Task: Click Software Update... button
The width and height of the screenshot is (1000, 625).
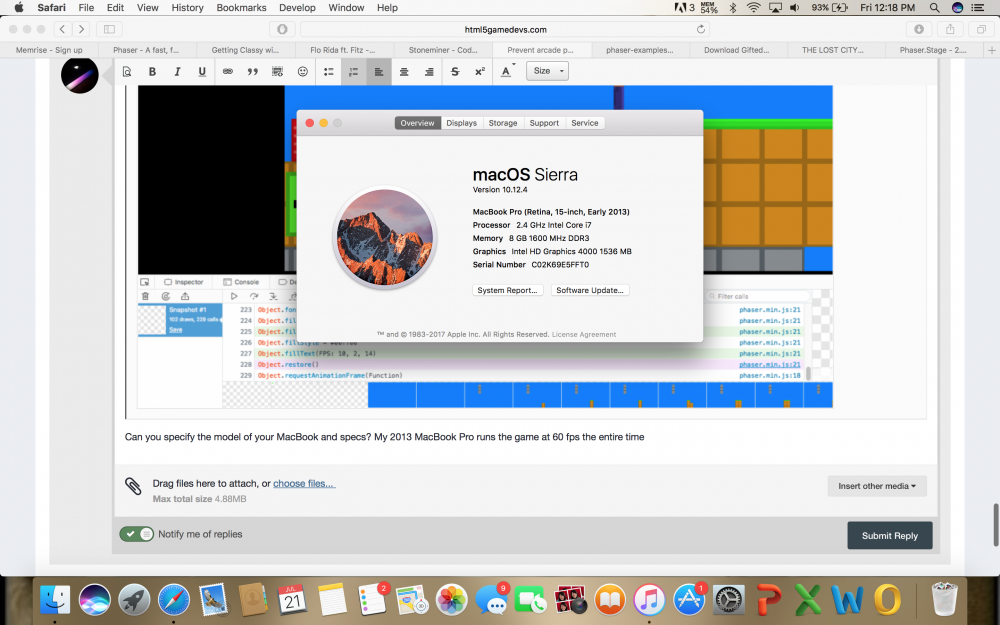Action: [590, 290]
